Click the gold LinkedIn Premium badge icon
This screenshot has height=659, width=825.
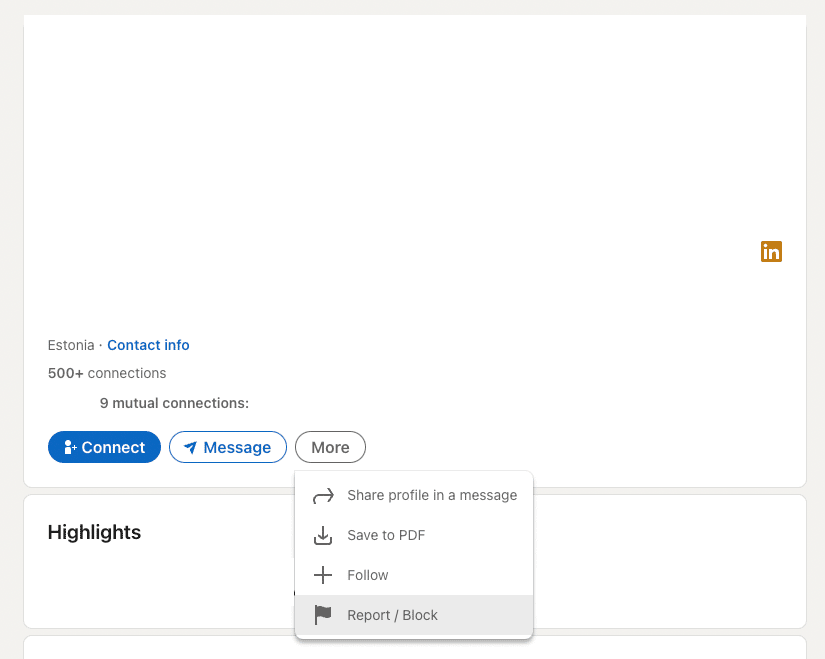coord(771,252)
